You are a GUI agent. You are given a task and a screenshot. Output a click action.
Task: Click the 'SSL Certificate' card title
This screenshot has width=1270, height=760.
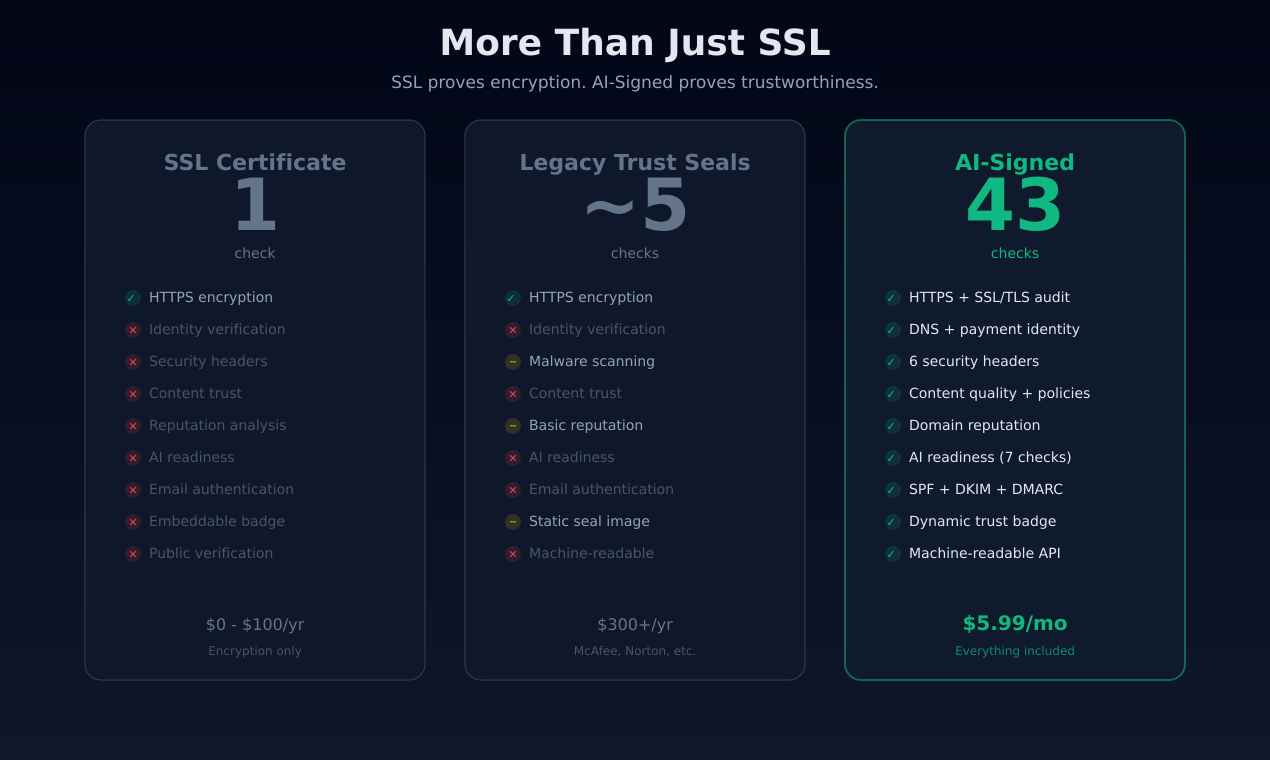[x=255, y=162]
